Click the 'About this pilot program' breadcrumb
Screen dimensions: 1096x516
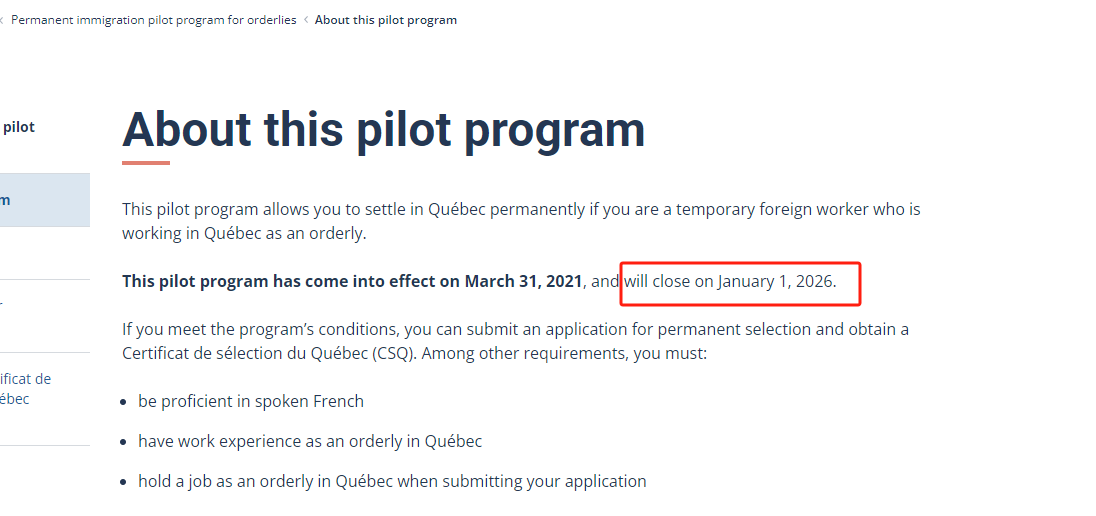[386, 20]
